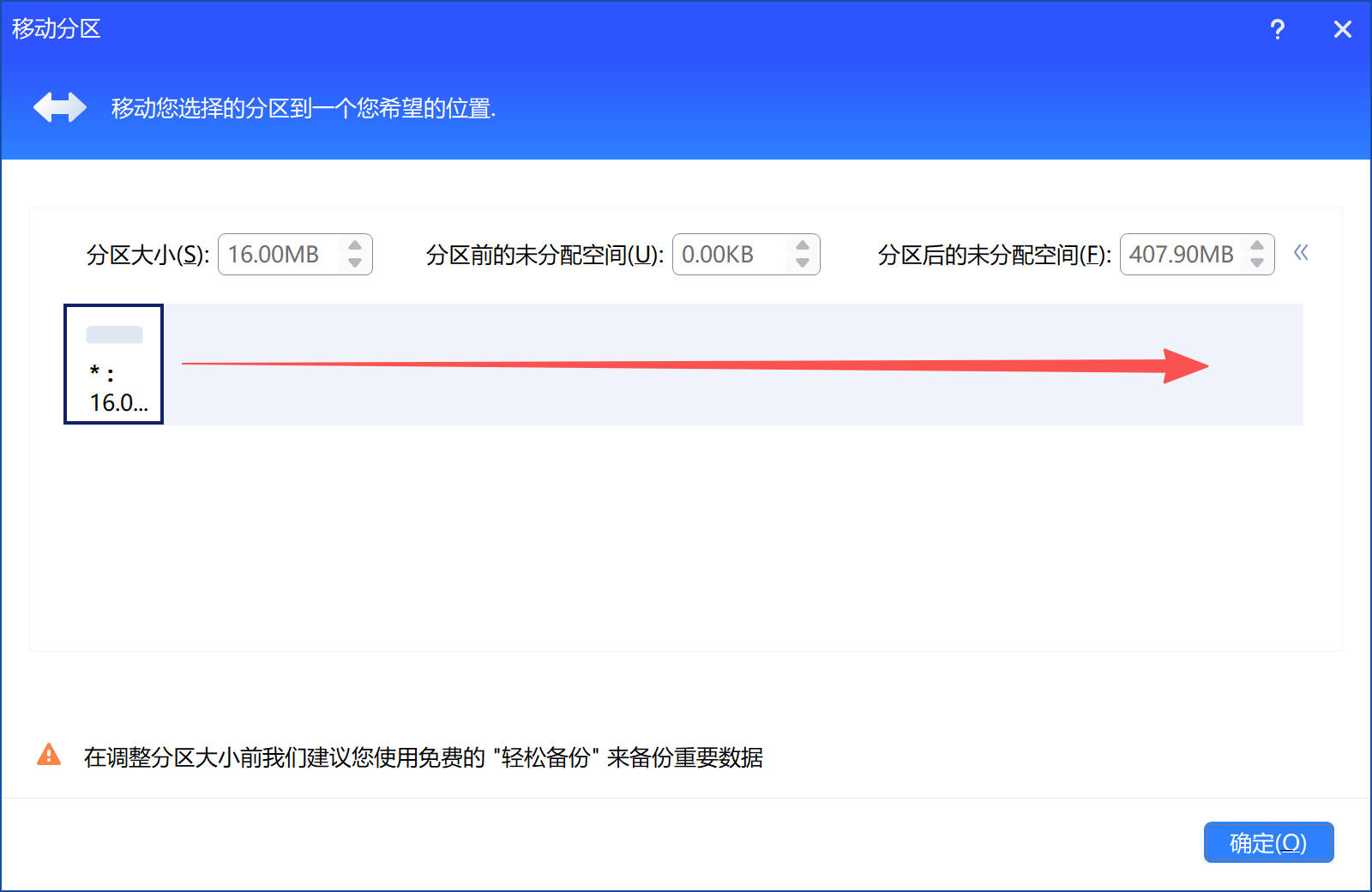1372x892 pixels.
Task: Click the help question mark icon
Action: 1277,30
